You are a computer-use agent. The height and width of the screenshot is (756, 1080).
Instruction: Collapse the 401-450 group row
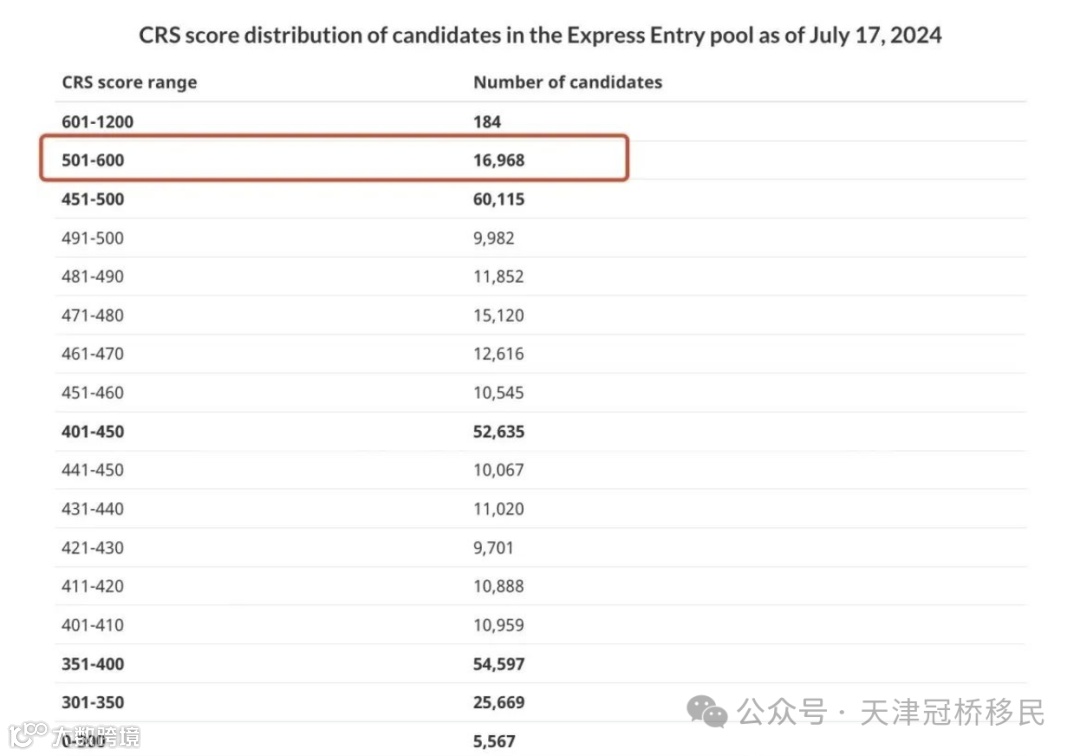(x=94, y=432)
